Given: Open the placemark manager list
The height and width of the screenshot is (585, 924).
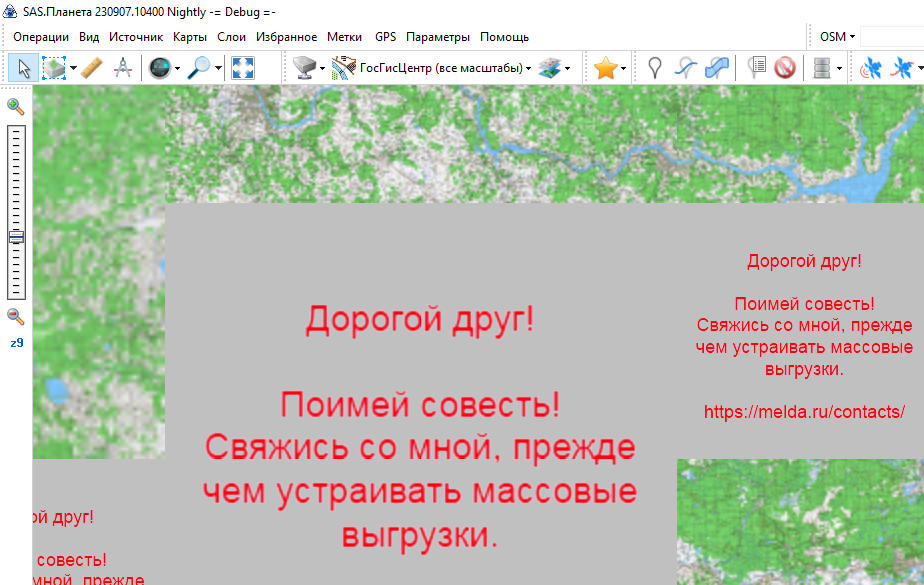Looking at the screenshot, I should pyautogui.click(x=756, y=68).
